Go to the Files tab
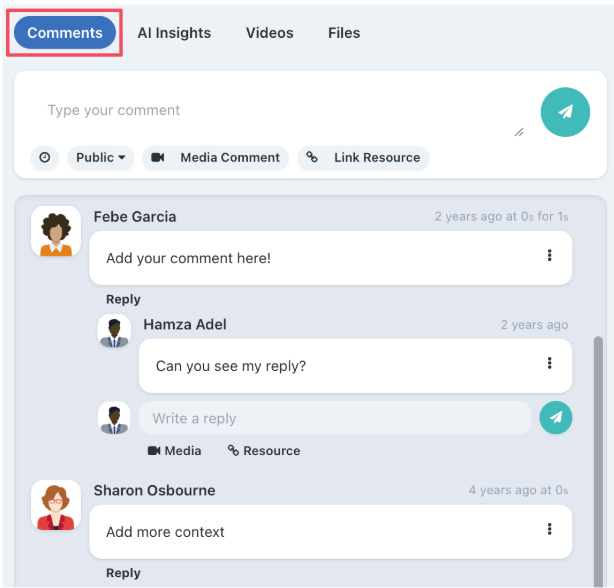 coord(344,33)
